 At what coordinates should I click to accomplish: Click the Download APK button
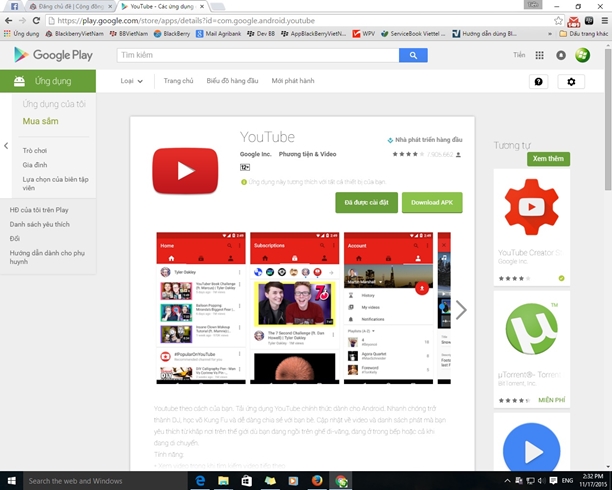click(432, 202)
